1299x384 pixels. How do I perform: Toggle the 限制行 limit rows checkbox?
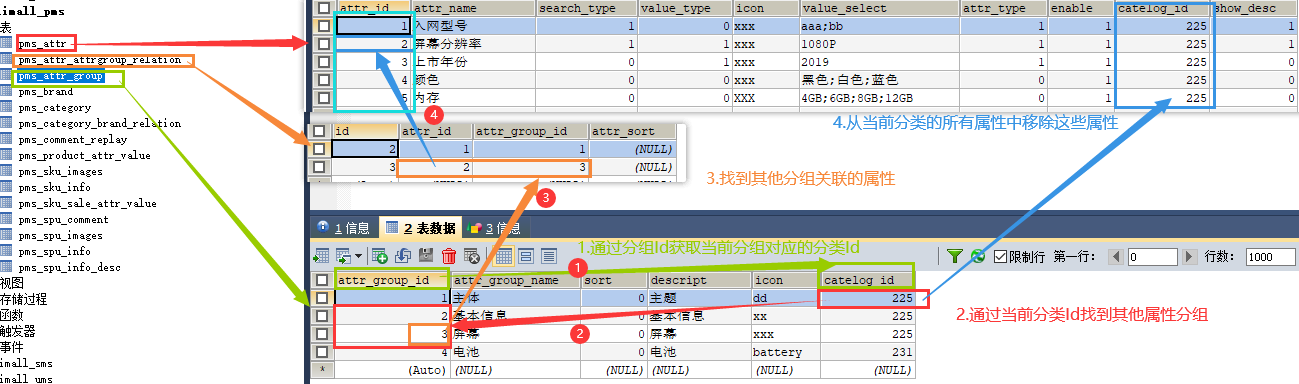click(1000, 257)
